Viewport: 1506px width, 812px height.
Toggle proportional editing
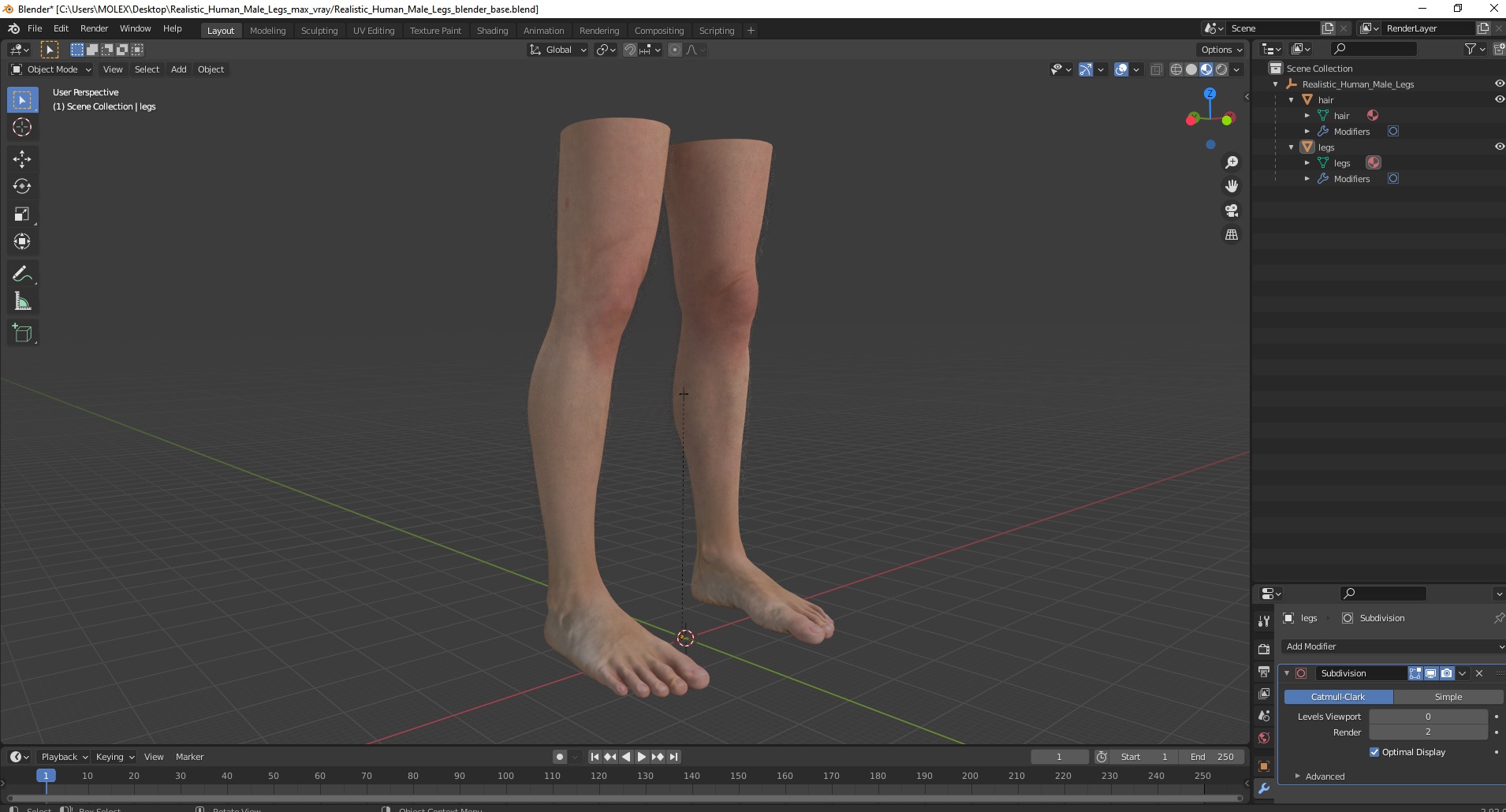click(674, 50)
